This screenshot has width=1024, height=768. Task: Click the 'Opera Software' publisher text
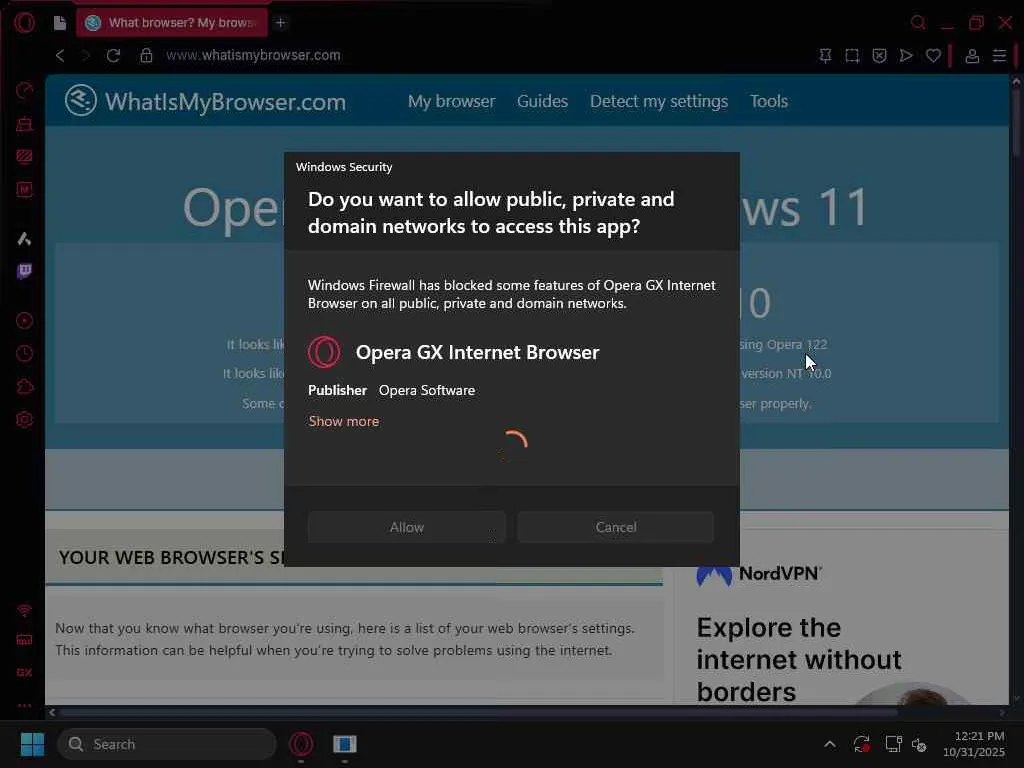427,391
